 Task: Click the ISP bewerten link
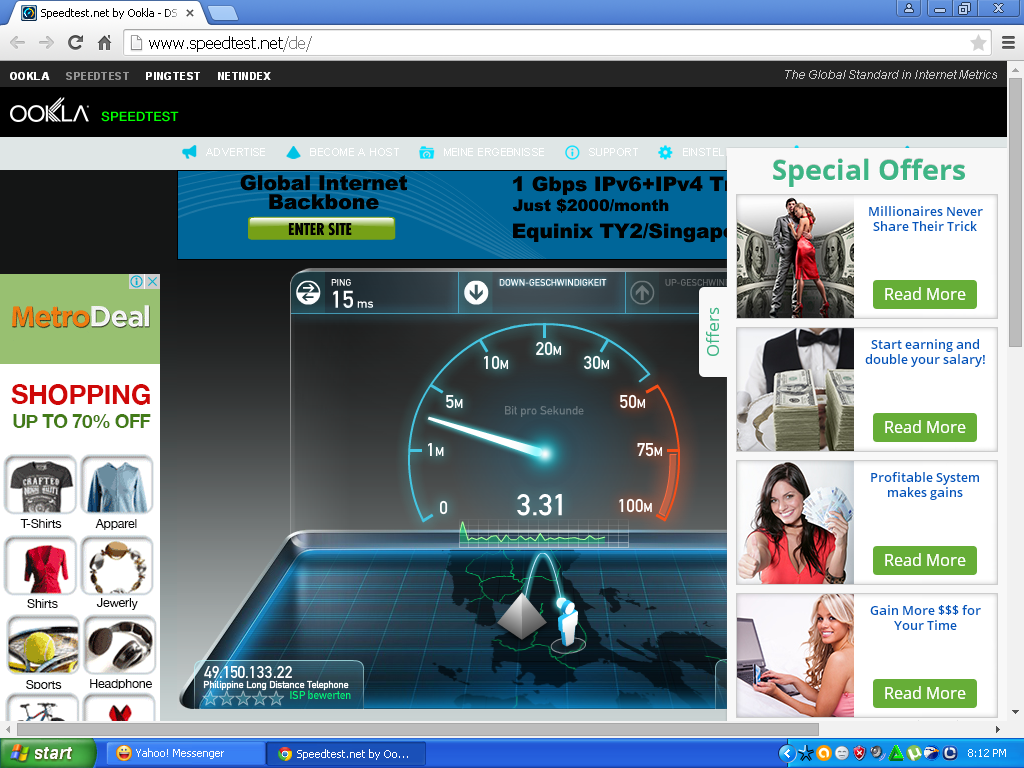coord(320,695)
